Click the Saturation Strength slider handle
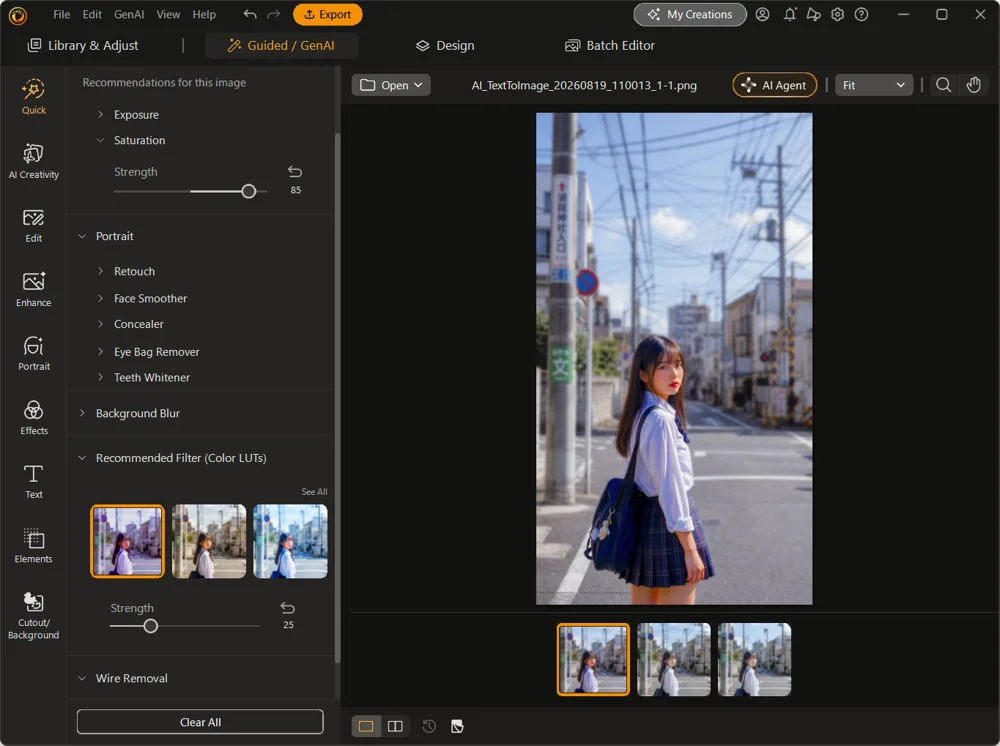 (249, 191)
